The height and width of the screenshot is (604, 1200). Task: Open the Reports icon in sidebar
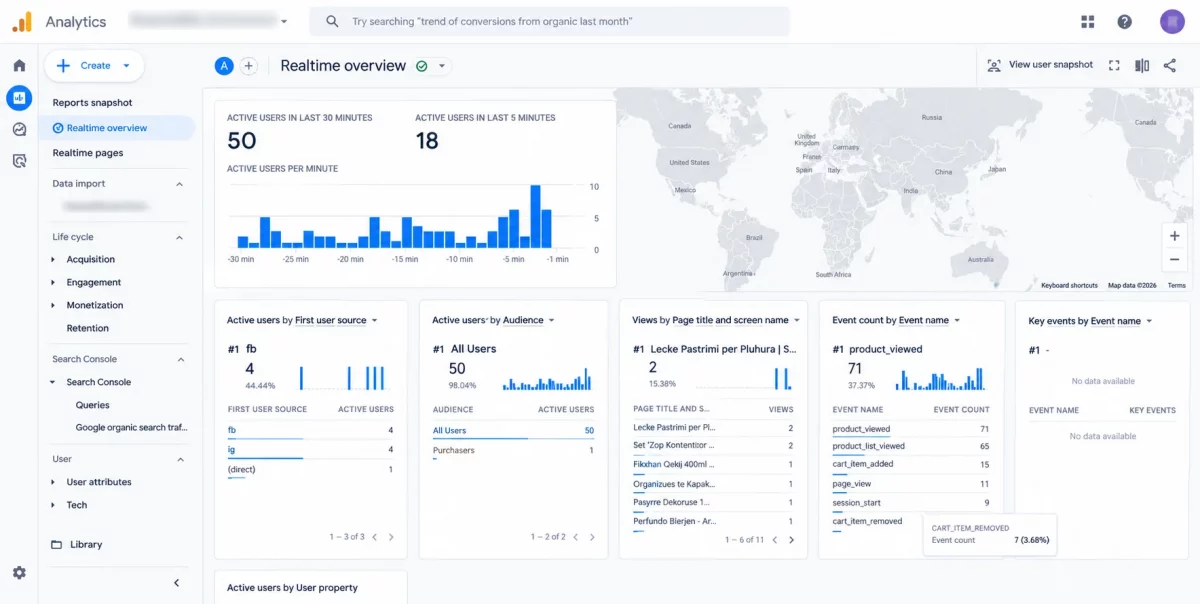click(19, 98)
